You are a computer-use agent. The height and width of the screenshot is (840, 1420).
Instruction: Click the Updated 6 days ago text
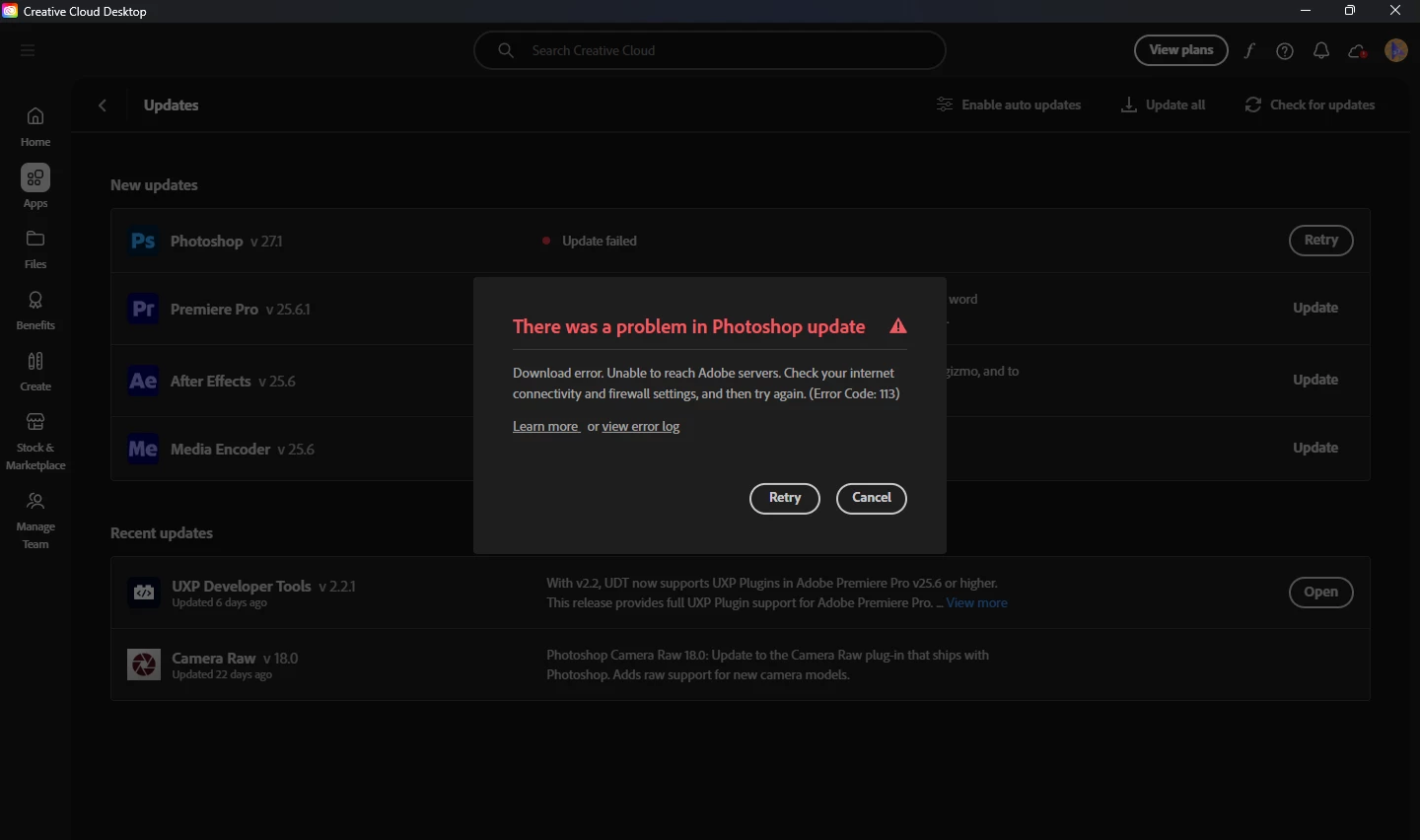pos(219,603)
